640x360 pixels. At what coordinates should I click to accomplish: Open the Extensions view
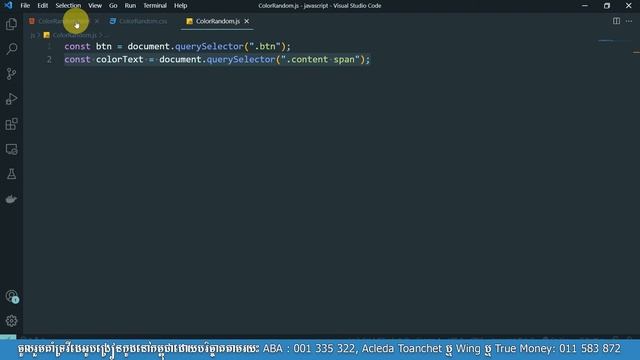point(11,124)
